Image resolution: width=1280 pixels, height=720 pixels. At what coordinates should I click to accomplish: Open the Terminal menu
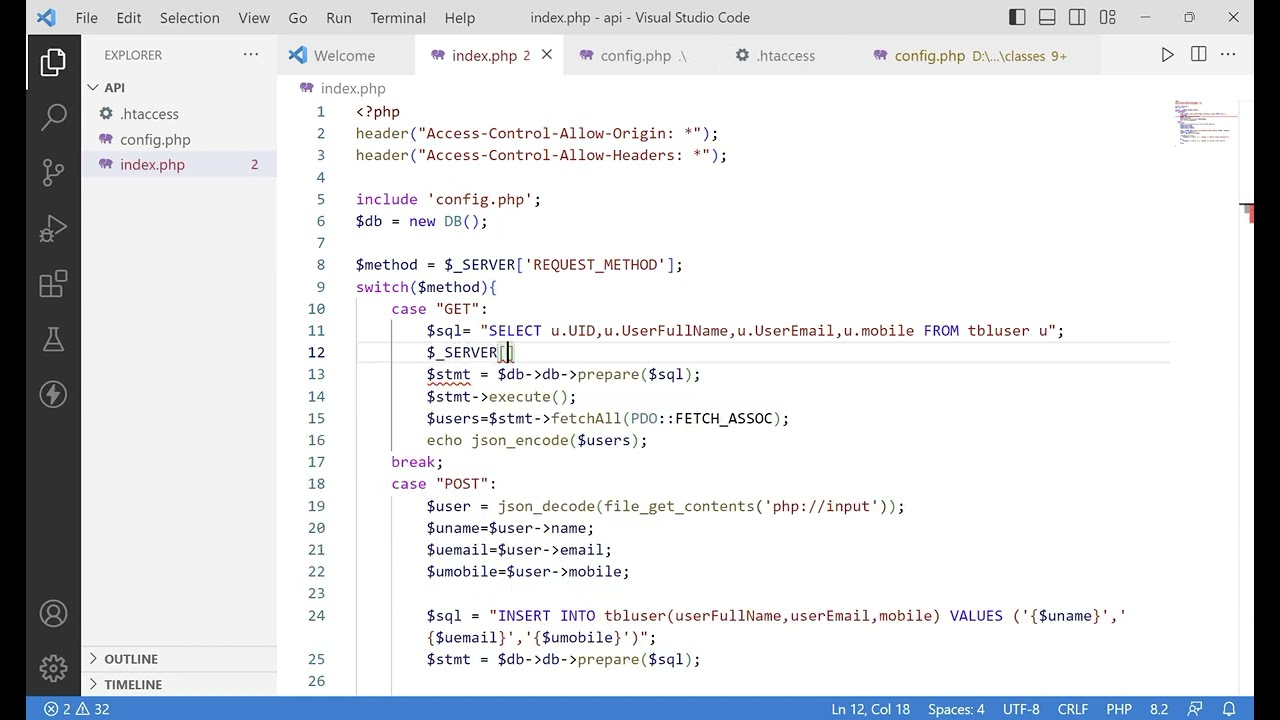398,17
